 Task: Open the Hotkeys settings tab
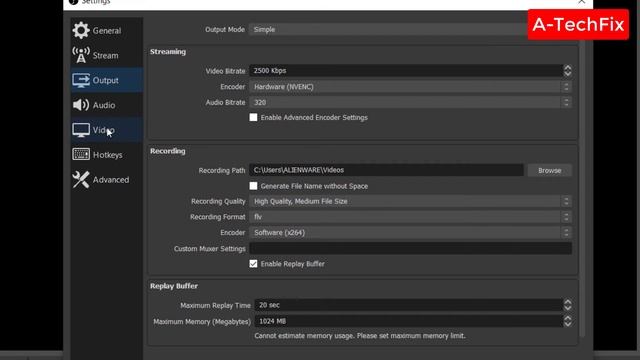tap(107, 155)
